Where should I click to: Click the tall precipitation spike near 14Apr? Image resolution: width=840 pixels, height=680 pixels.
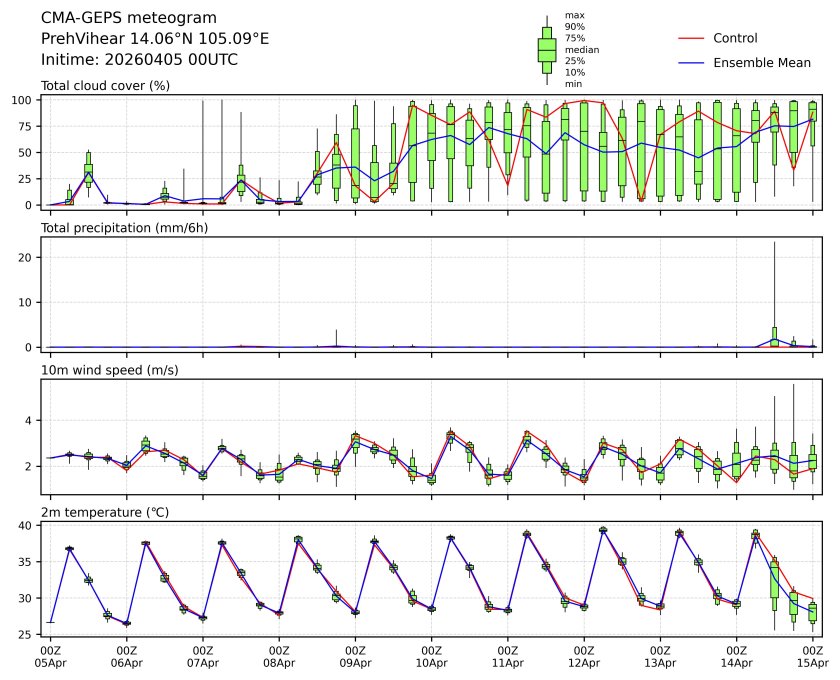pyautogui.click(x=774, y=290)
